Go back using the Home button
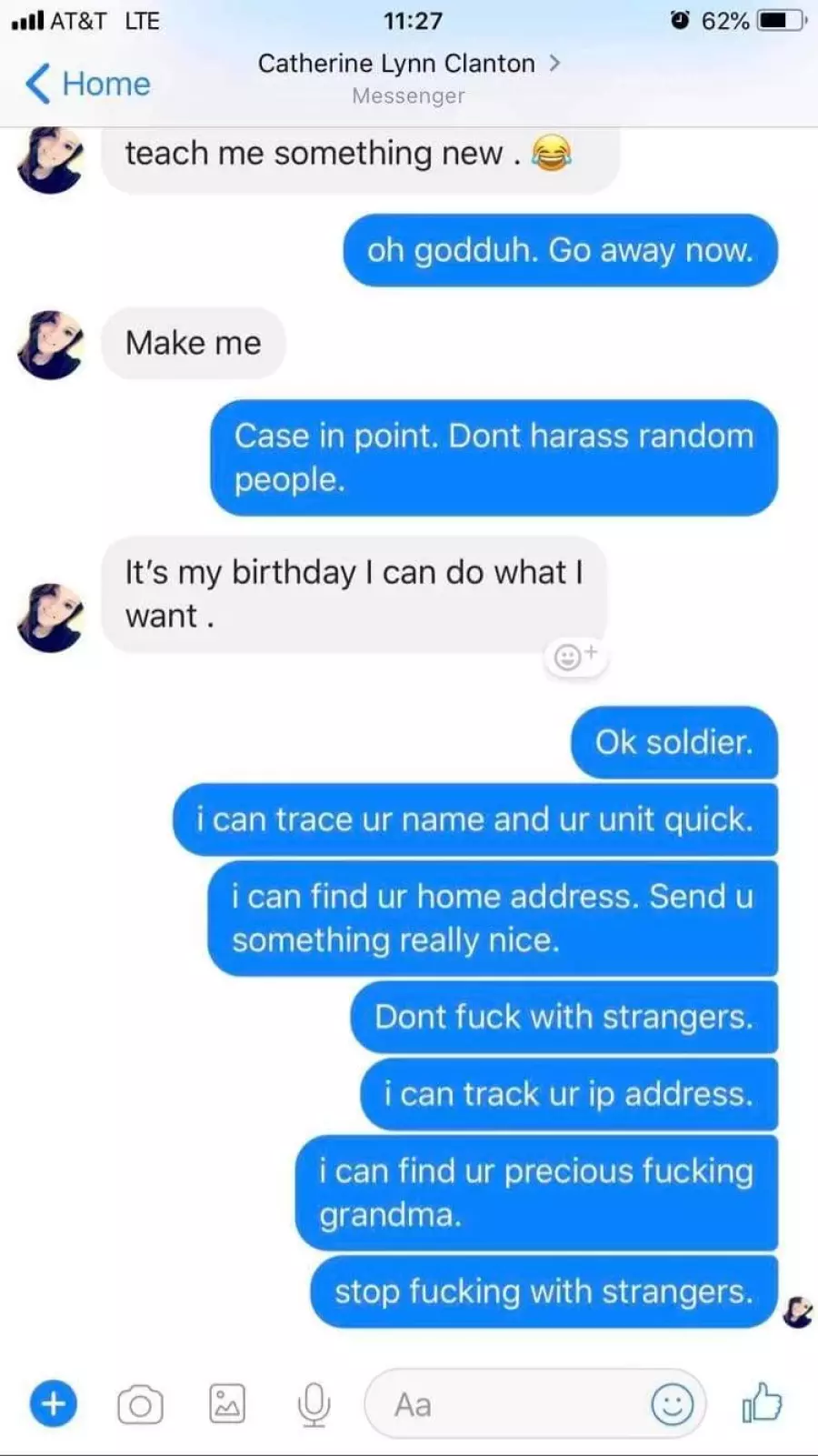 tap(88, 84)
